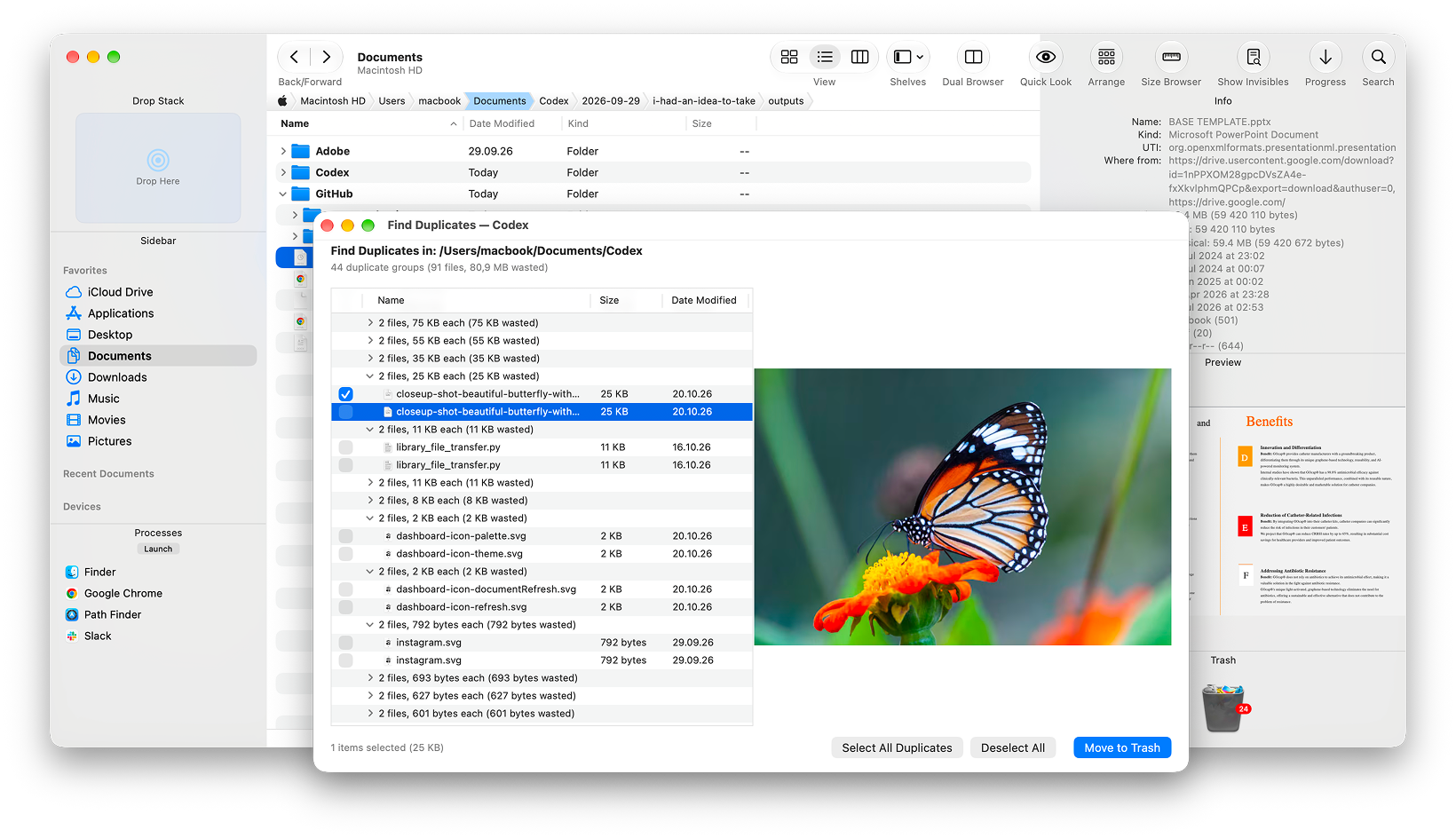
Task: Expand 693 bytes each duplicate group
Action: [370, 678]
